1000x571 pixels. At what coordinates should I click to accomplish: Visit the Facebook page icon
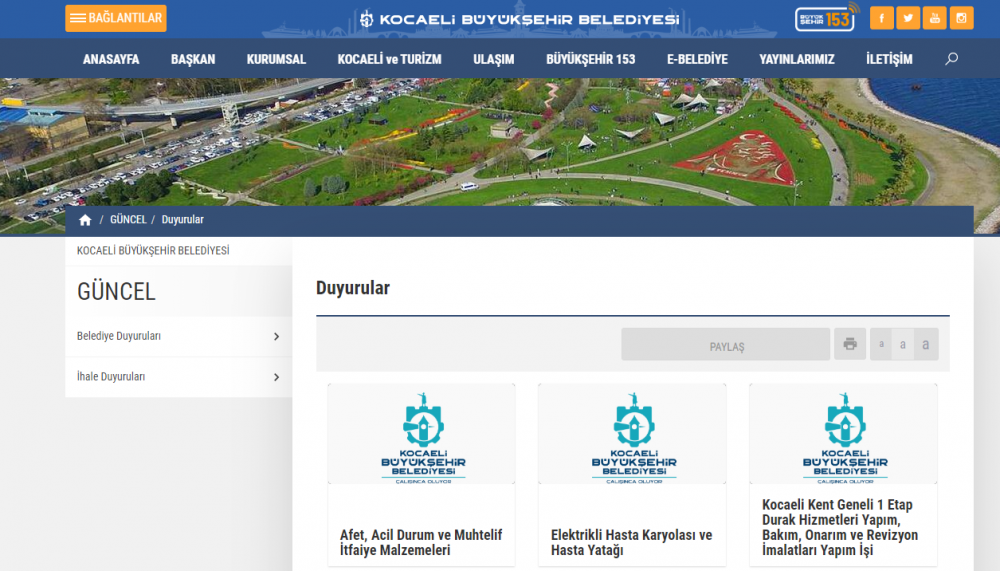pyautogui.click(x=881, y=19)
